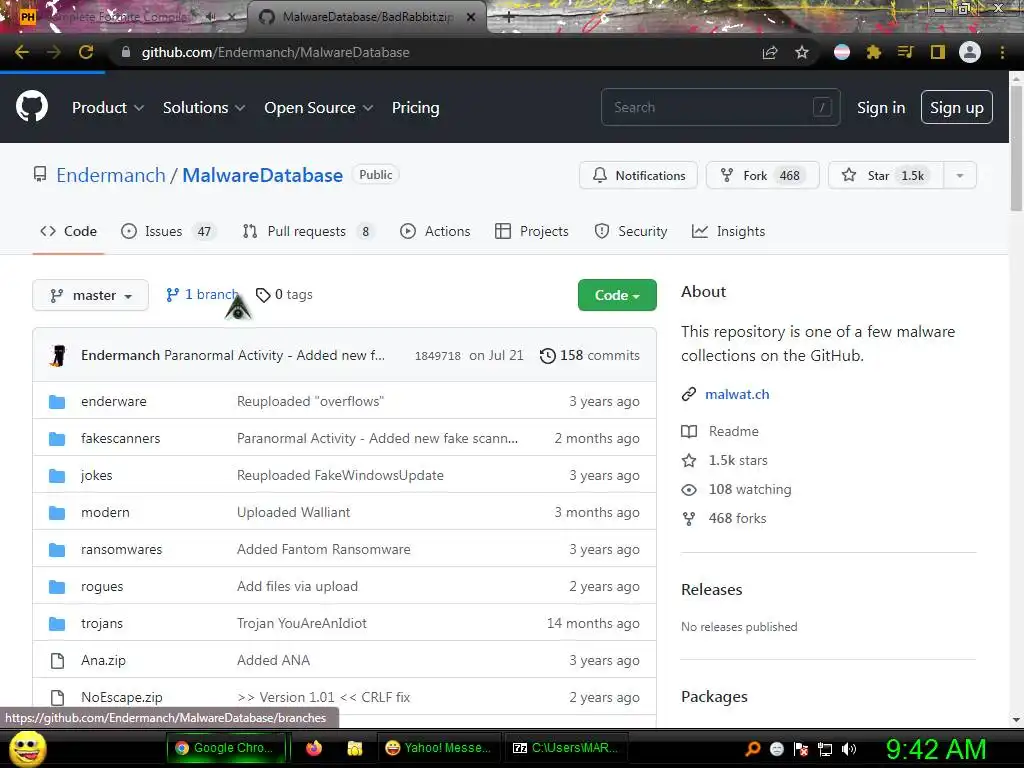
Task: Open Chrome three-dot menu
Action: tap(1002, 52)
